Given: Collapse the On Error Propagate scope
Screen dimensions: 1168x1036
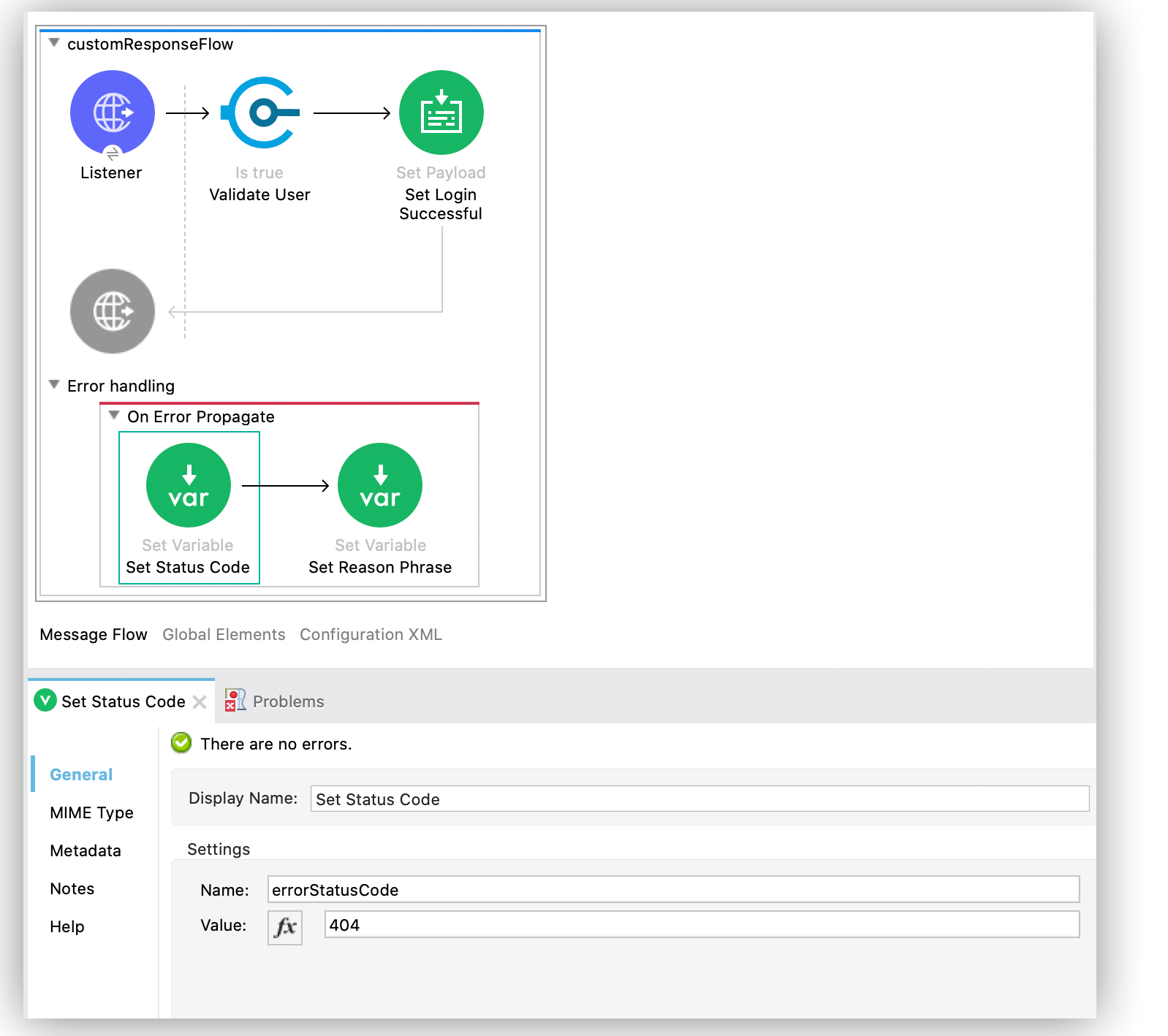Looking at the screenshot, I should point(114,415).
